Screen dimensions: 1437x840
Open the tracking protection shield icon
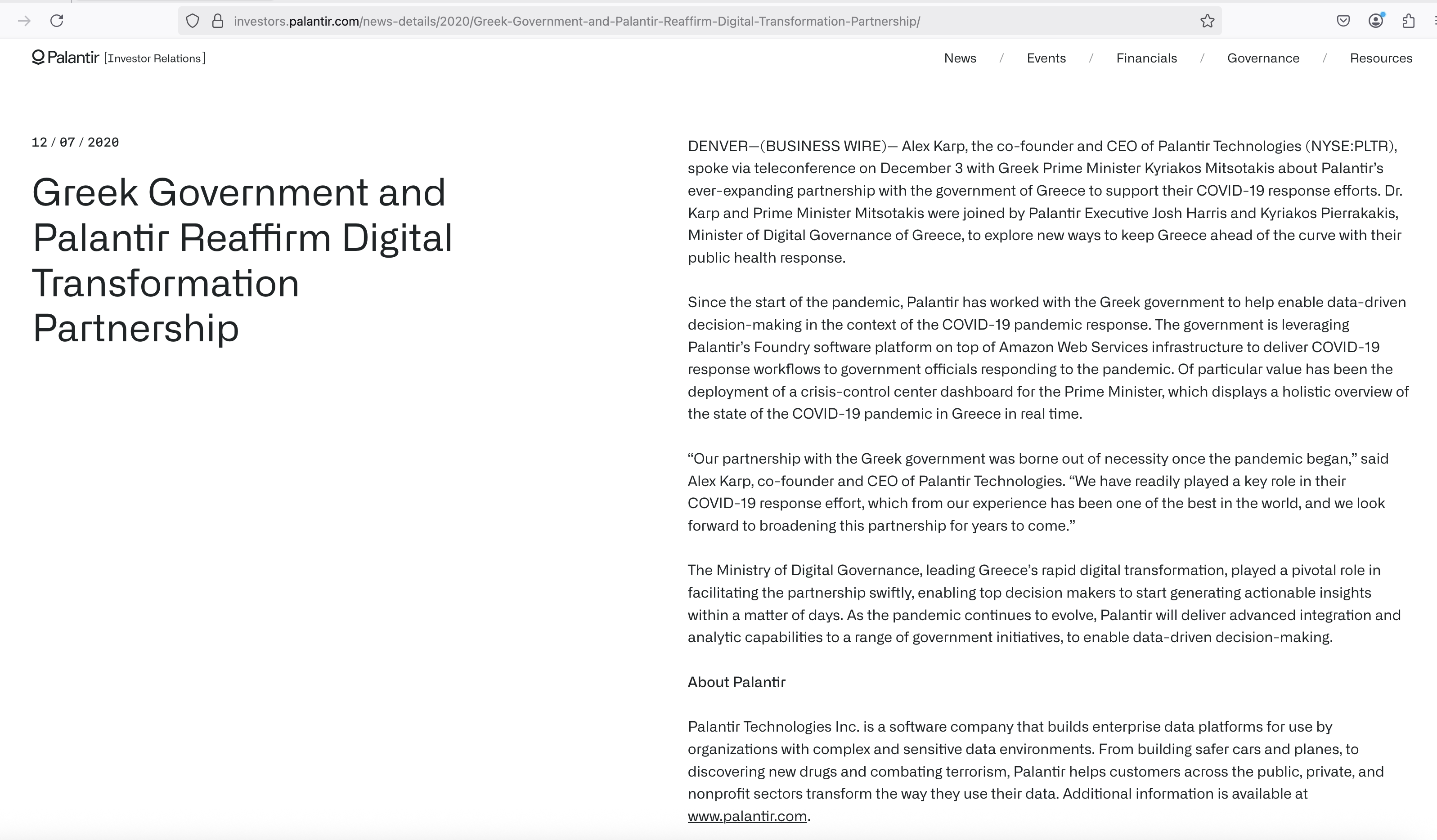193,21
